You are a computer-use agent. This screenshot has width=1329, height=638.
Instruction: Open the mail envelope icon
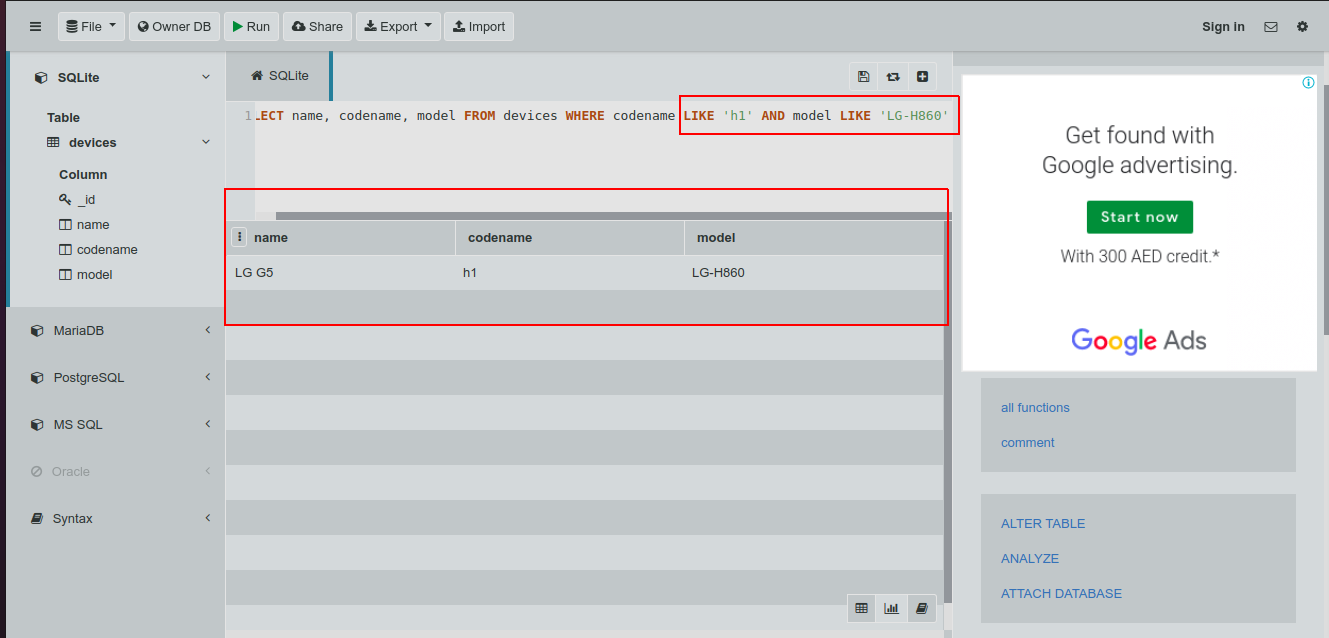point(1271,27)
